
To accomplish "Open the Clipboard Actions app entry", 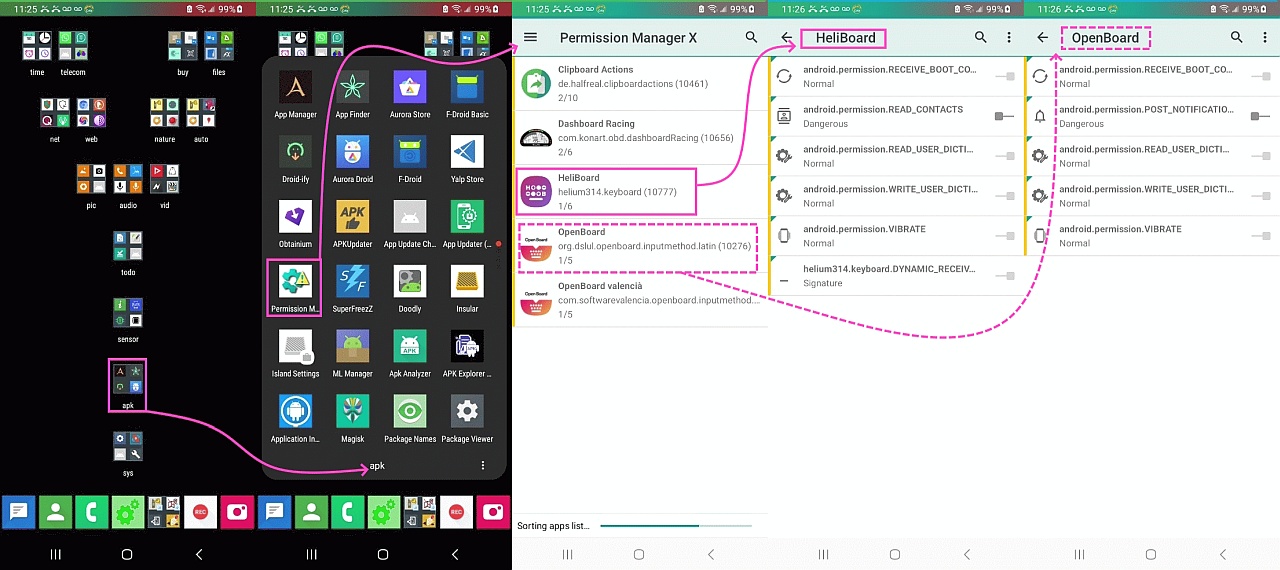I will (x=640, y=84).
